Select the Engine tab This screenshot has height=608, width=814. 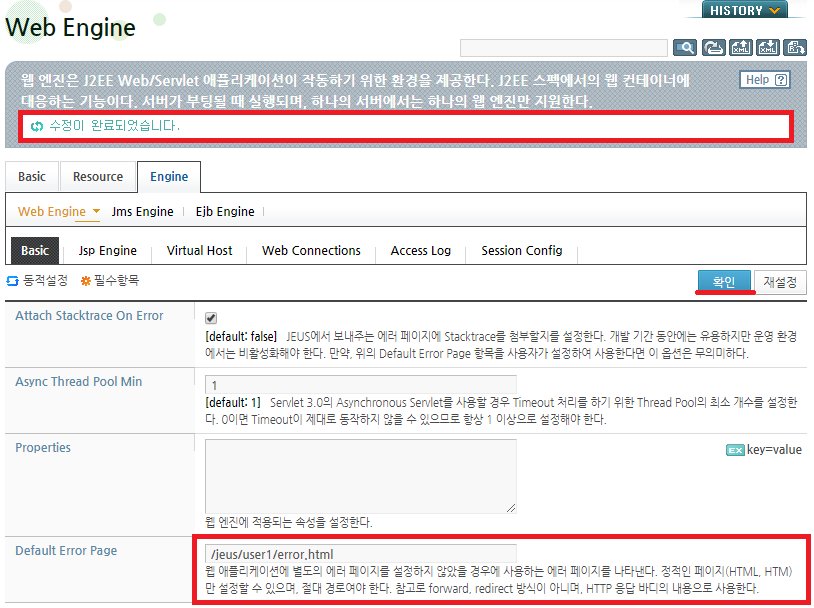pos(169,177)
